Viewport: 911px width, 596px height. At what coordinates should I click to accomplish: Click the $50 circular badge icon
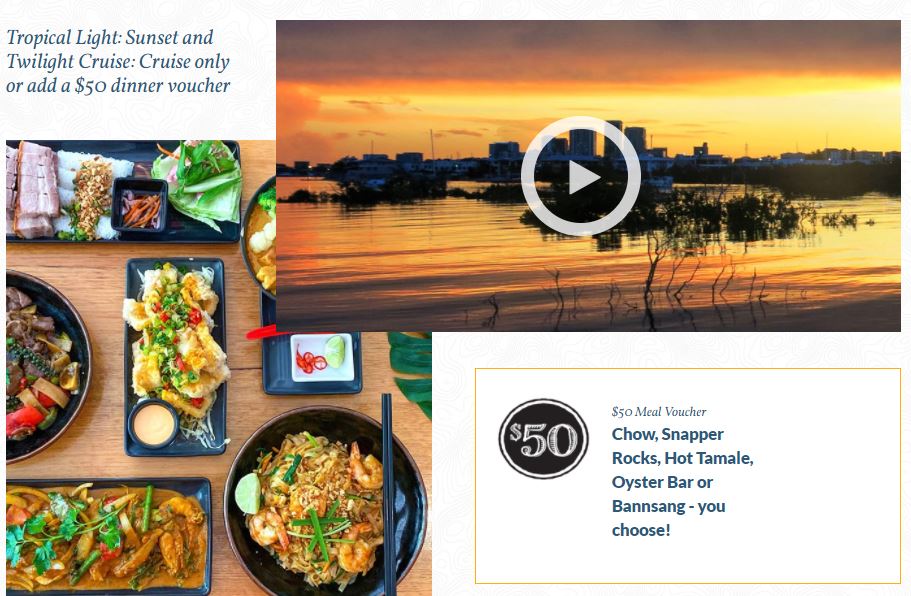[x=543, y=439]
